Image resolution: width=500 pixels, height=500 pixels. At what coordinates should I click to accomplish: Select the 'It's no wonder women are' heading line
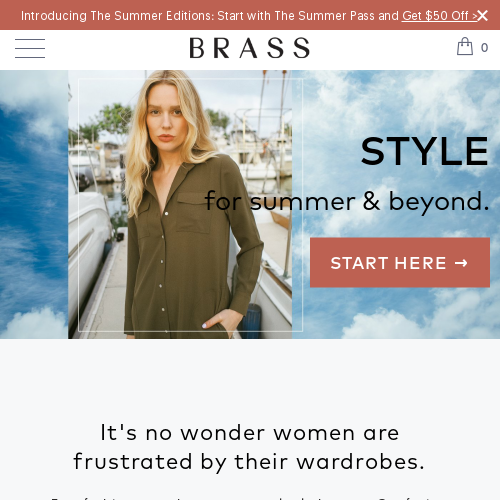250,433
